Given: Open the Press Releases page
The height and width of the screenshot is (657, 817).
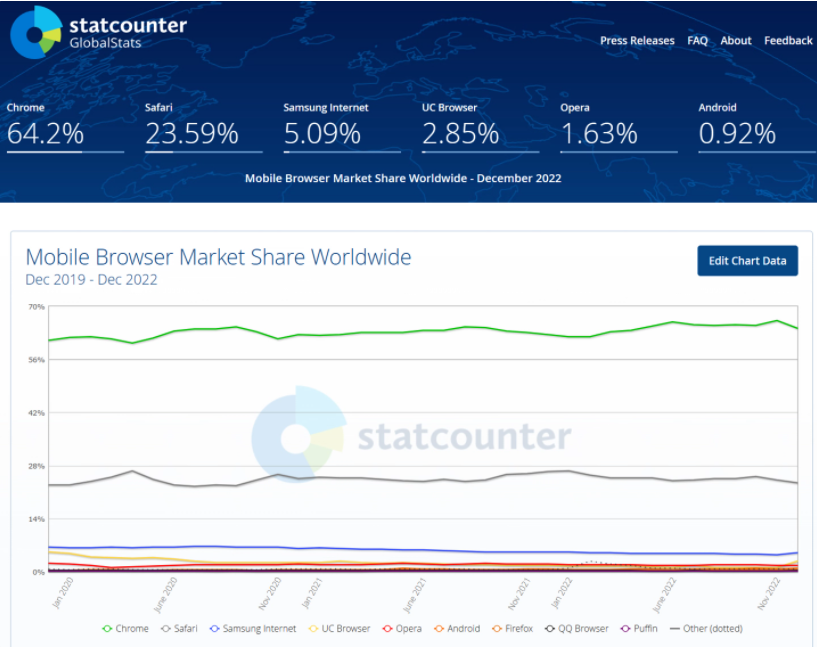Looking at the screenshot, I should pos(637,41).
